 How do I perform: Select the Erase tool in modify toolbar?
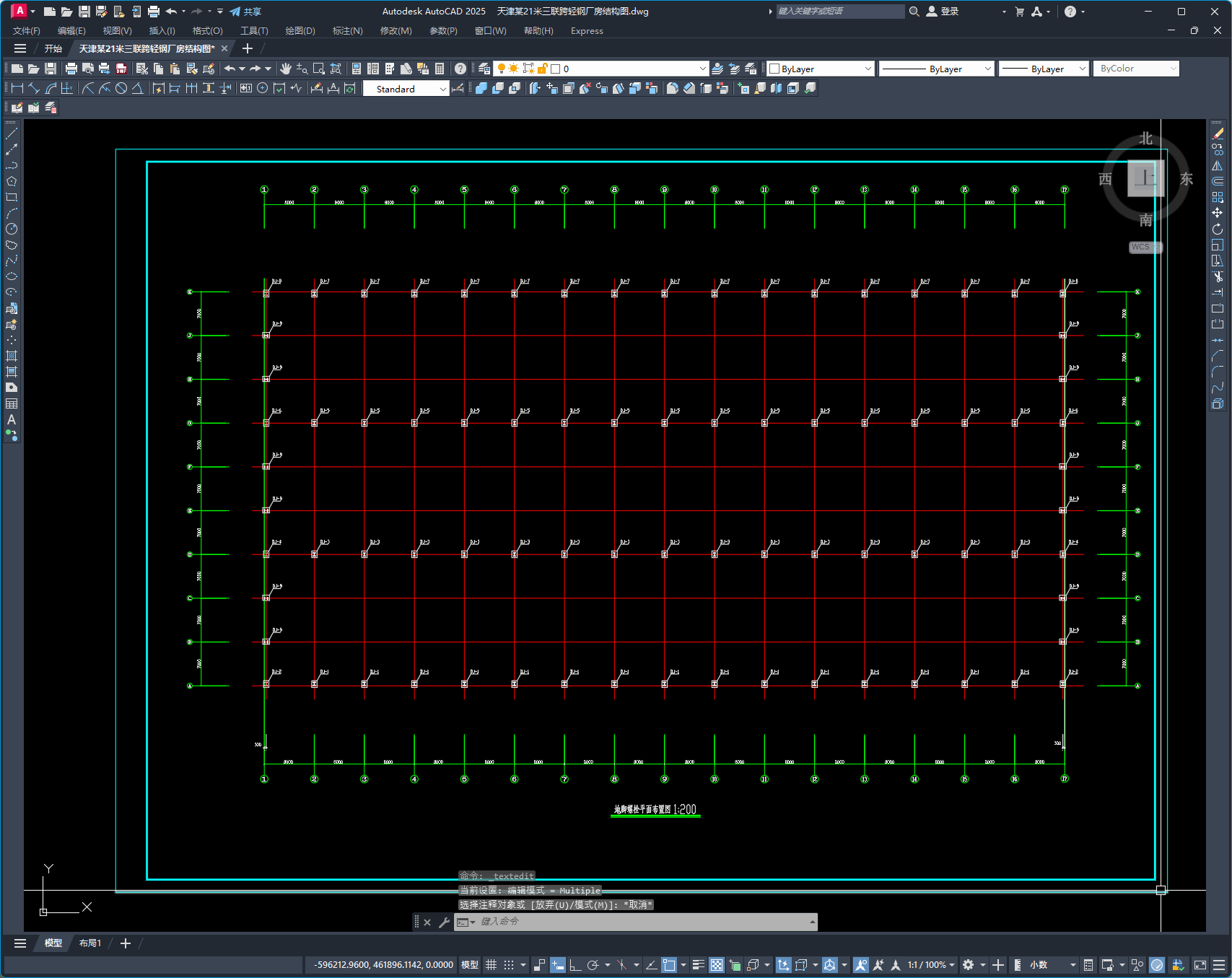coord(1218,134)
